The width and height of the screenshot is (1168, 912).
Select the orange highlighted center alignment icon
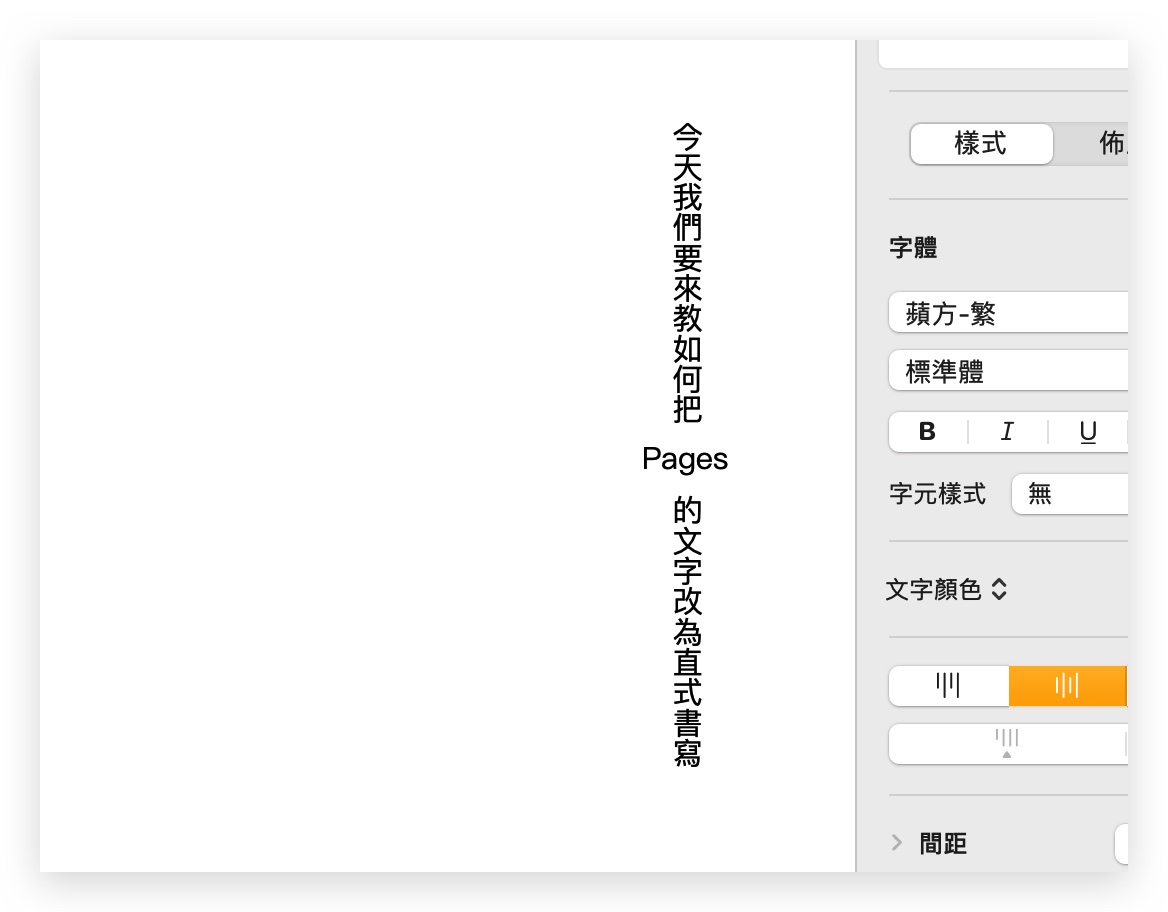coord(1067,685)
